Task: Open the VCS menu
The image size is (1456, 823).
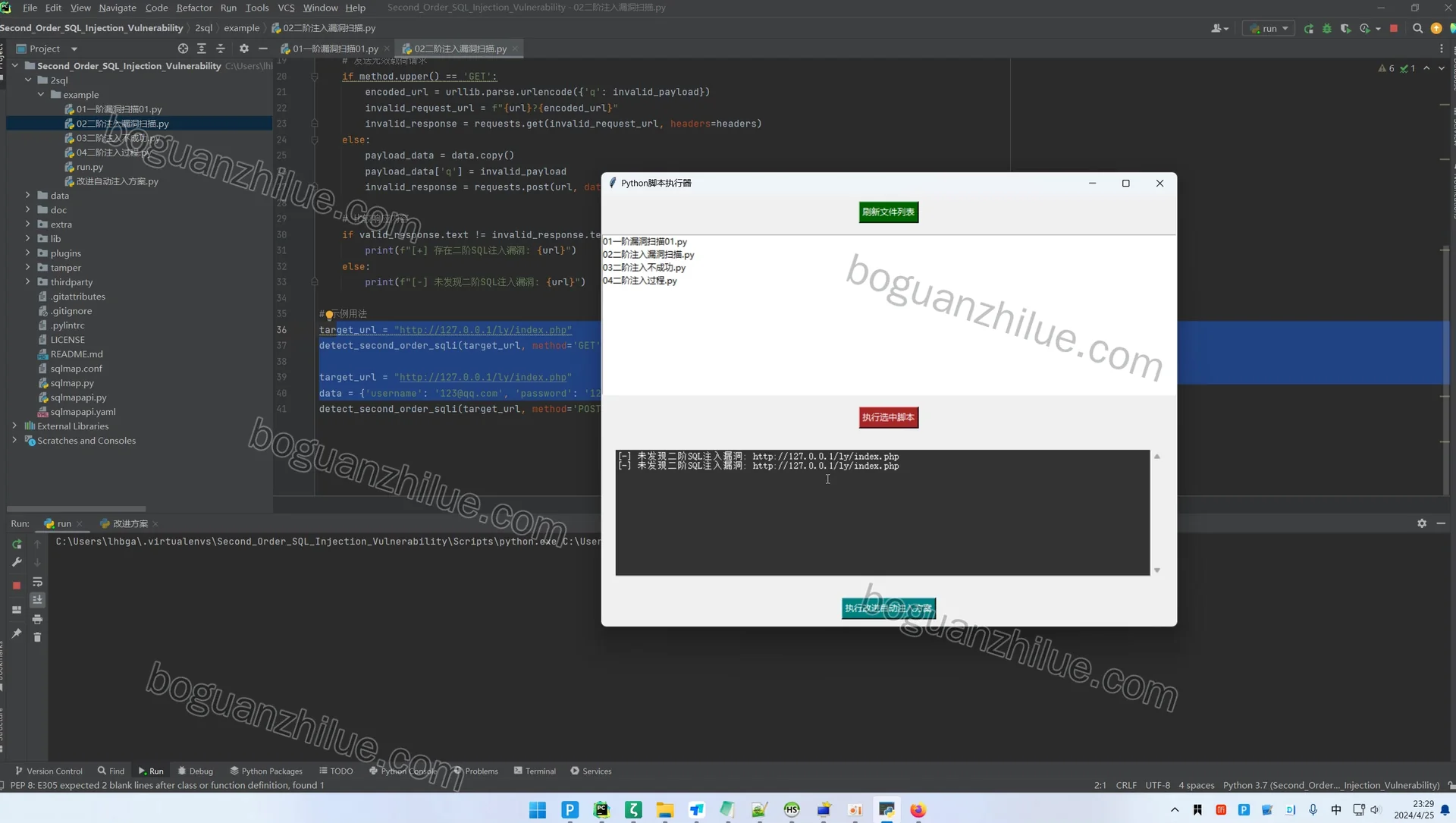Action: (286, 8)
